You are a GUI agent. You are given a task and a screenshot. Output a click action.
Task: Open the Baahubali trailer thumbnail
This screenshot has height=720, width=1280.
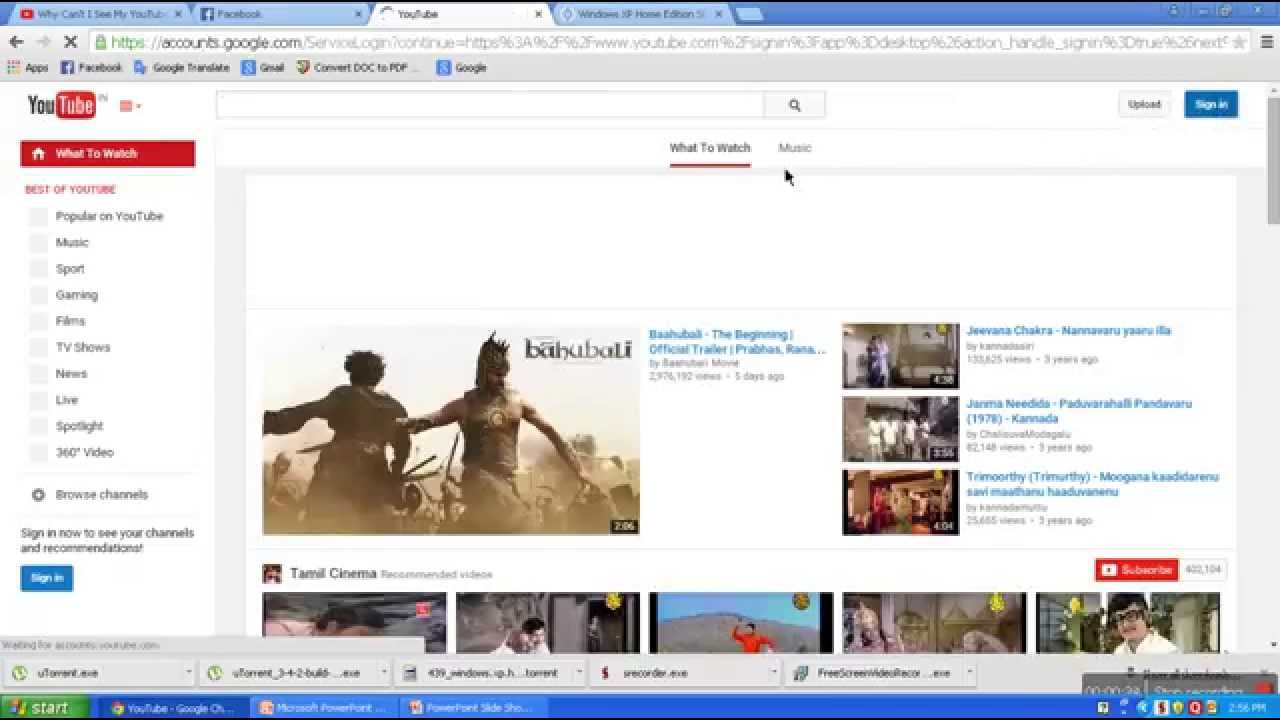[x=451, y=429]
